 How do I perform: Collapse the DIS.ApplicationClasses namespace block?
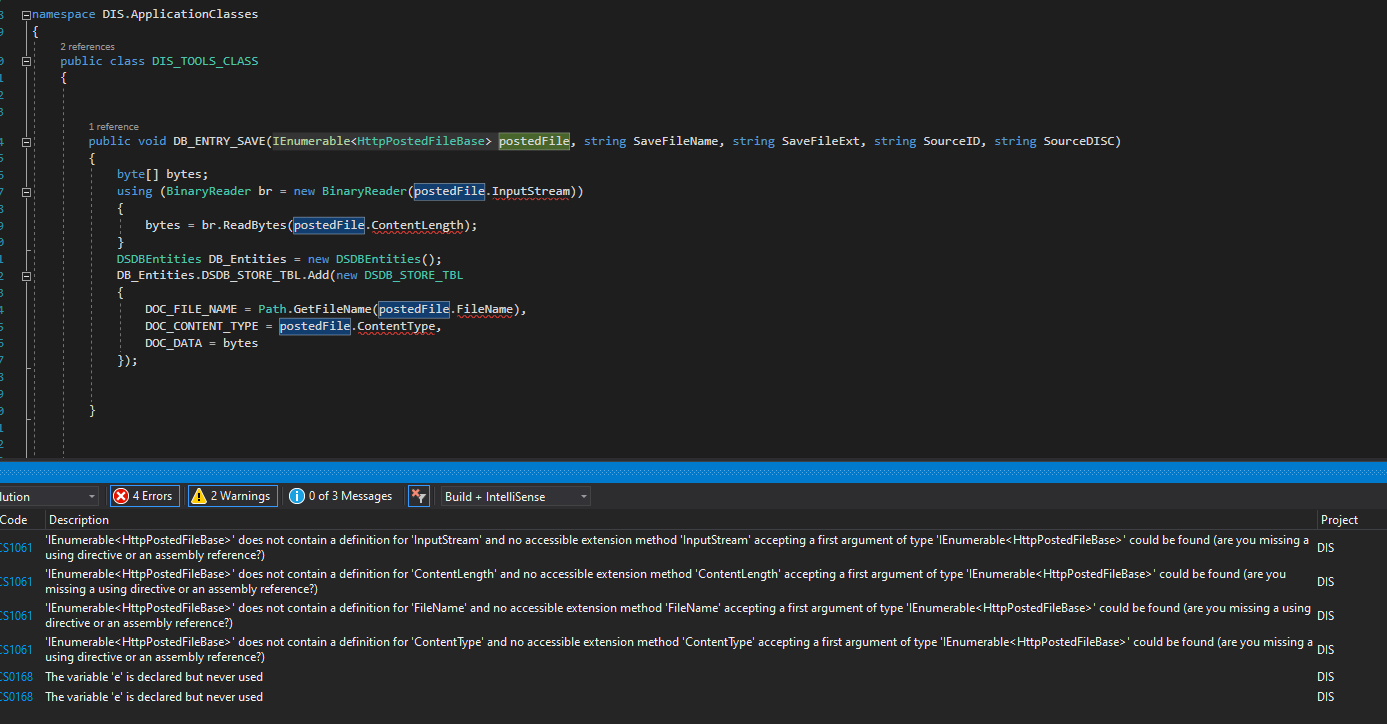click(26, 15)
